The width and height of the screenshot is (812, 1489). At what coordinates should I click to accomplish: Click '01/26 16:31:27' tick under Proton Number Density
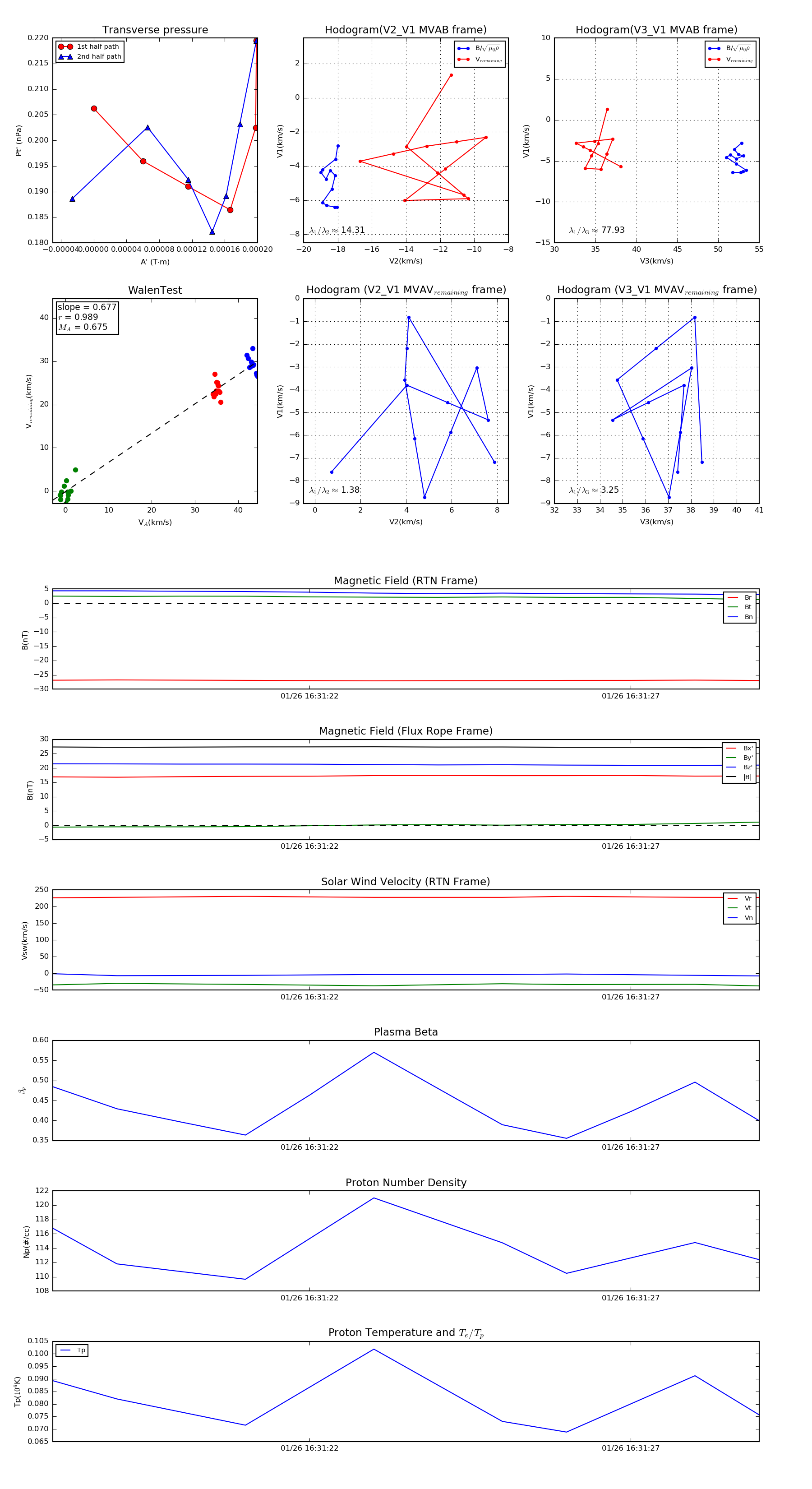(x=631, y=1298)
